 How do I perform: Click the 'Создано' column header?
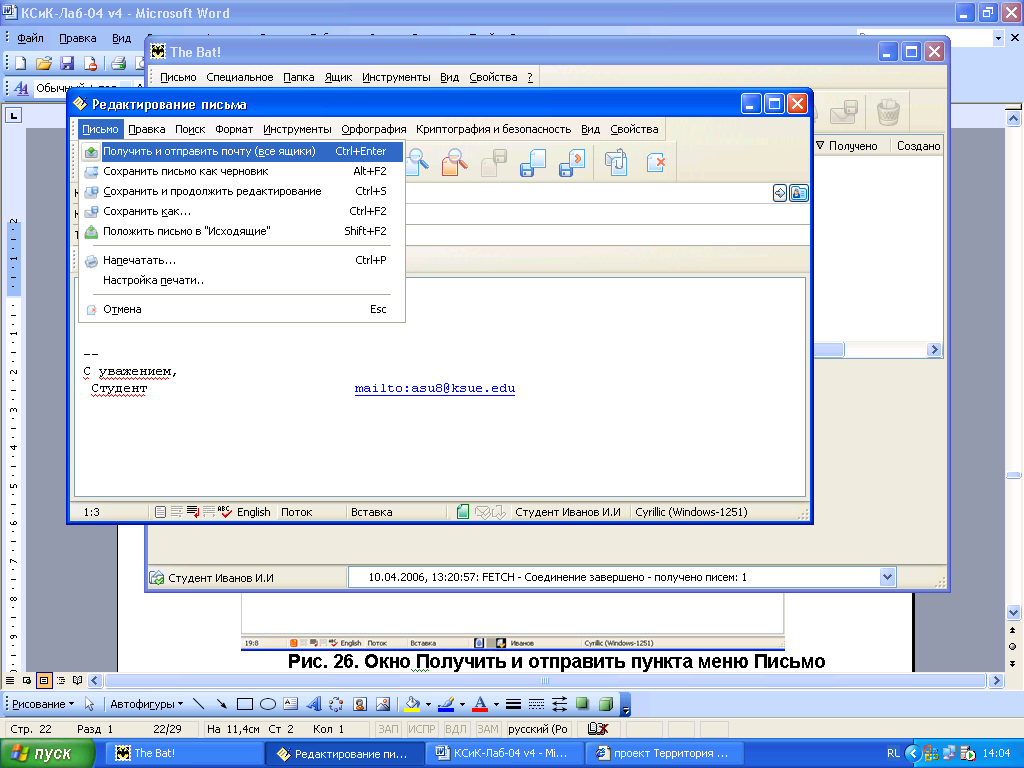918,146
